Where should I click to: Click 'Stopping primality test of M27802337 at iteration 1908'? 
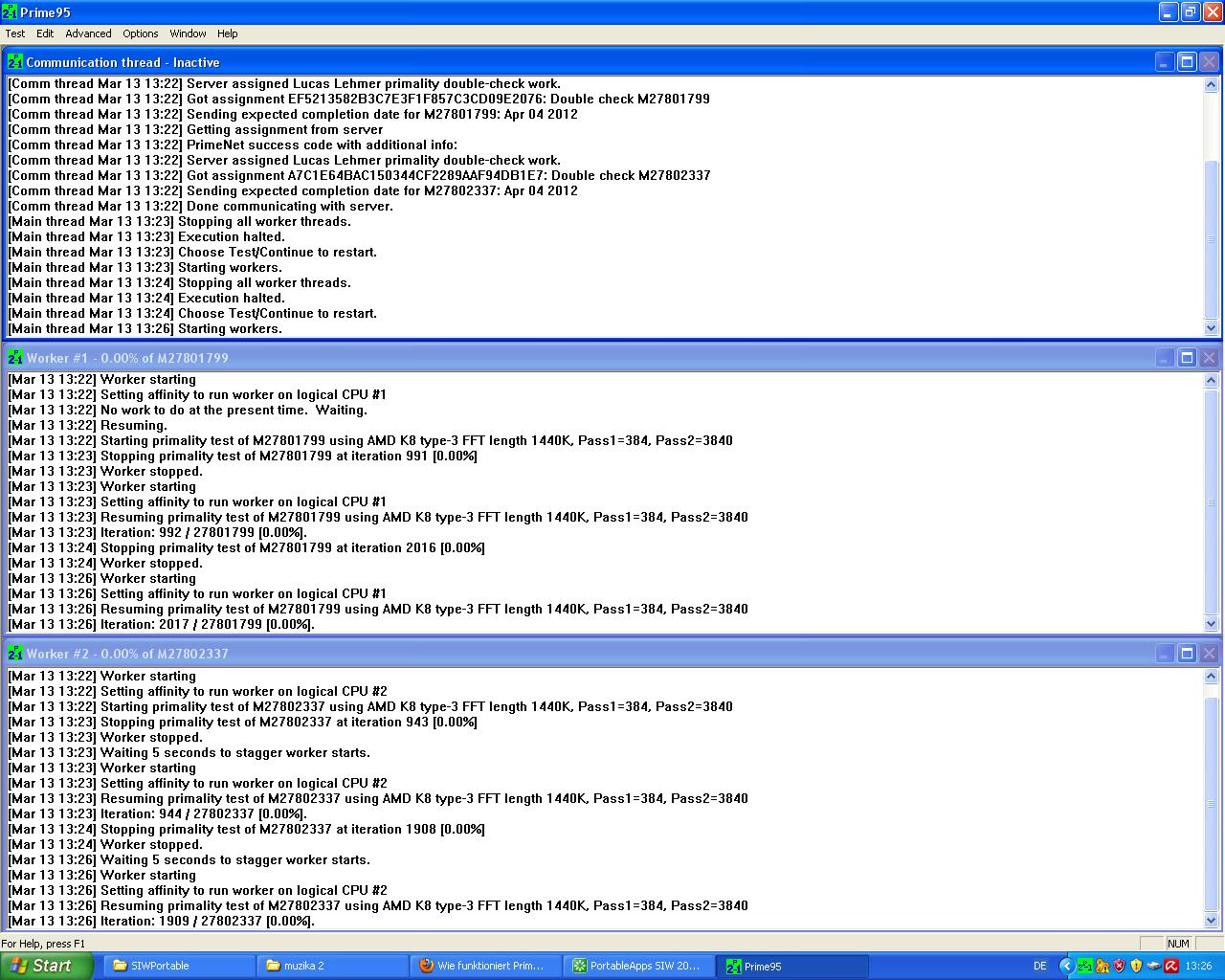(247, 829)
